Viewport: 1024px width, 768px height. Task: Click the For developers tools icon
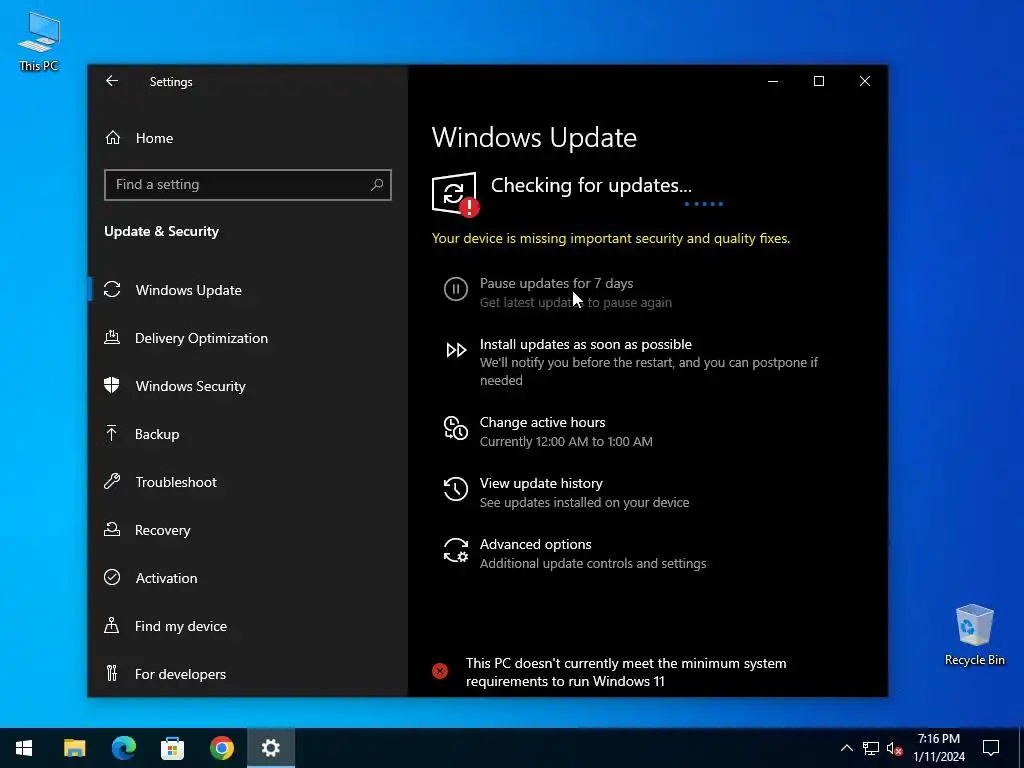(112, 673)
